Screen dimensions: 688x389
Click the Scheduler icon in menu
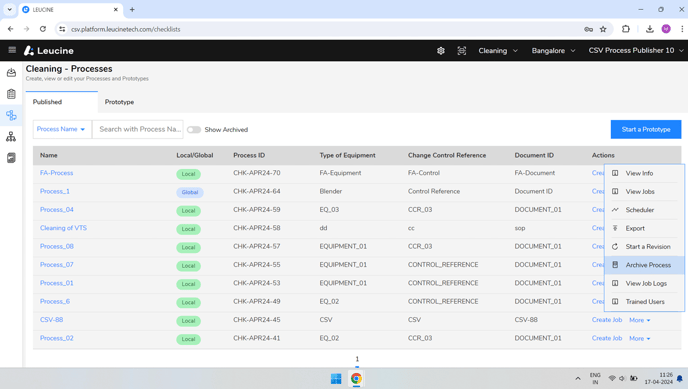point(615,210)
